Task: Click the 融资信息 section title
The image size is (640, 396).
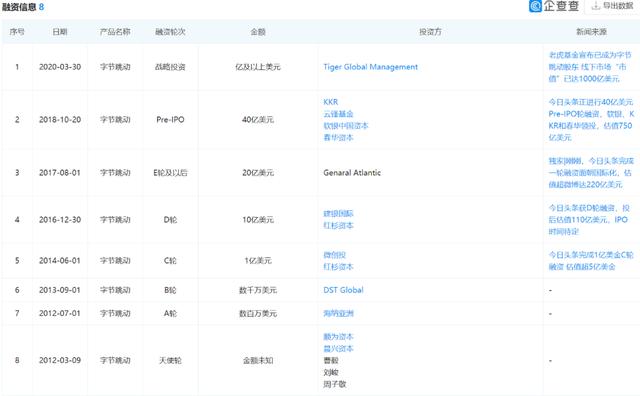Action: [19, 7]
